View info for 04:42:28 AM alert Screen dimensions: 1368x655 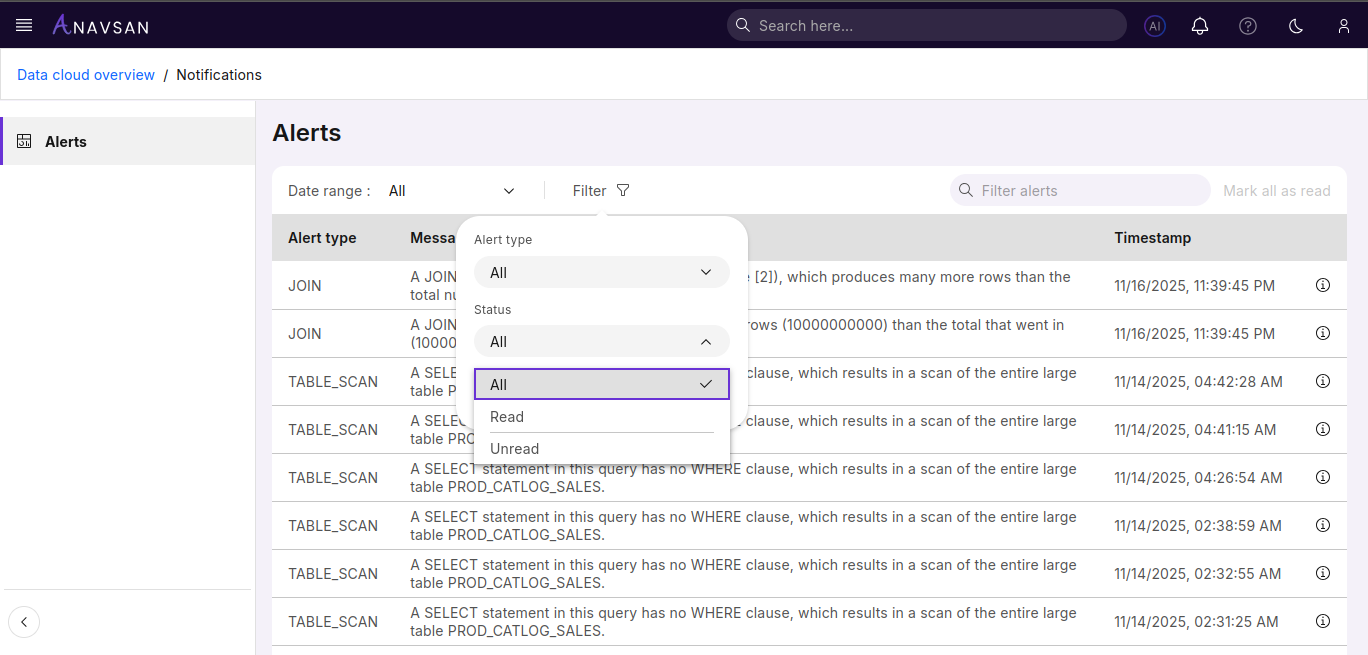(x=1322, y=381)
